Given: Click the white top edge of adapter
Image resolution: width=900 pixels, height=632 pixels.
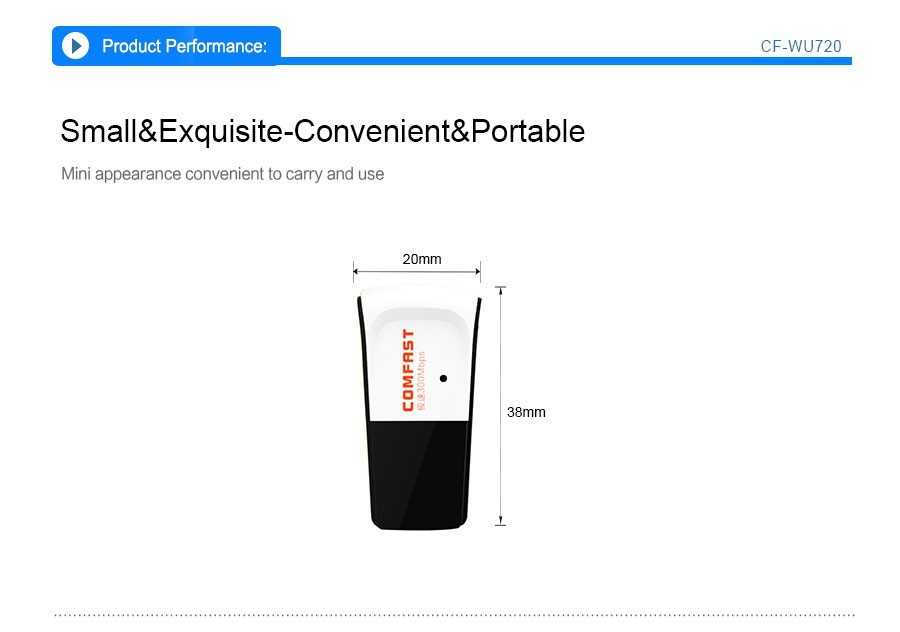Looking at the screenshot, I should 416,297.
